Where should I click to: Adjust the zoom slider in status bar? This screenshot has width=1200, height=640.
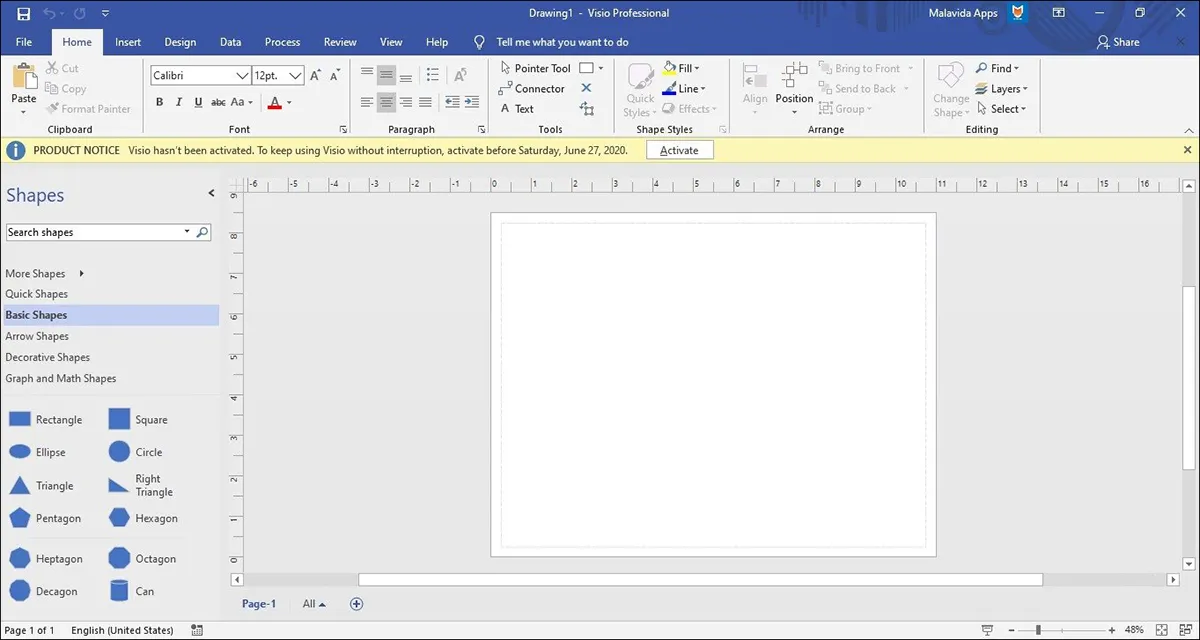click(x=1038, y=630)
